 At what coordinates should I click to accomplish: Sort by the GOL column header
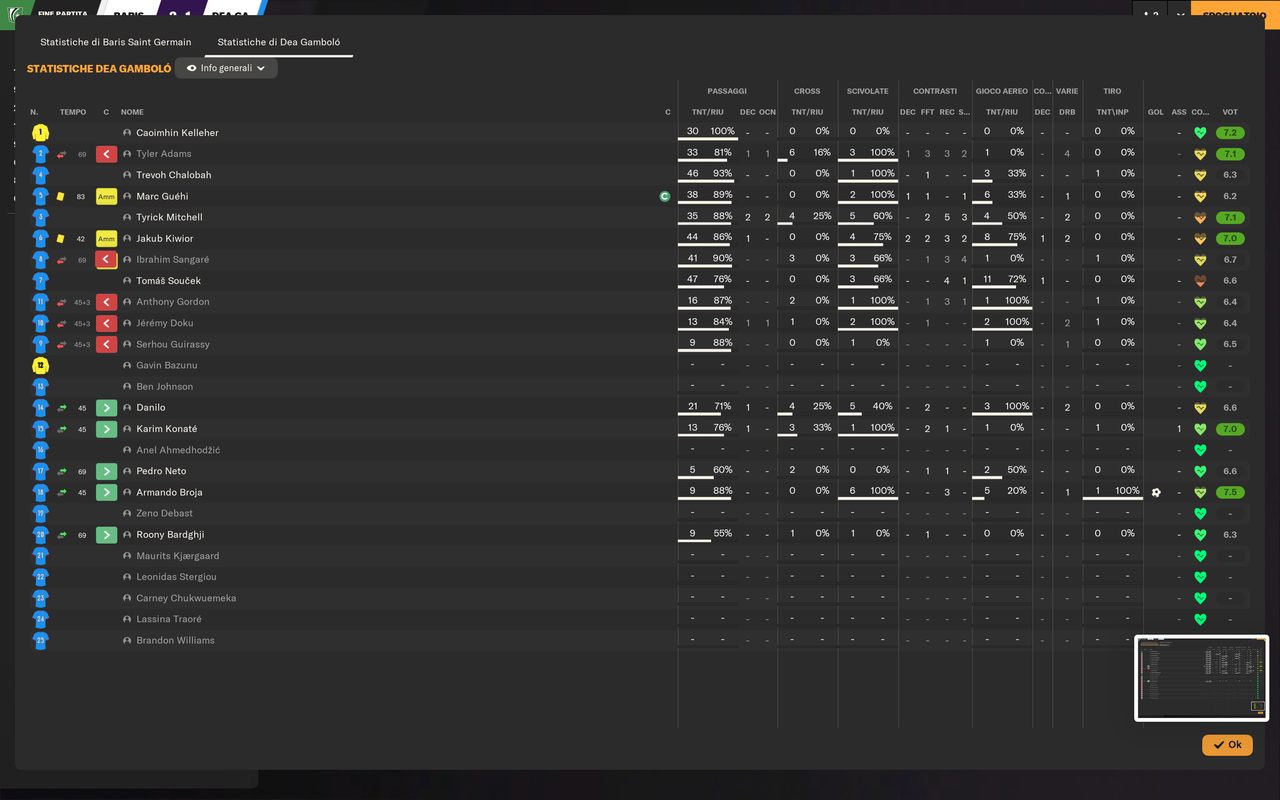click(1156, 112)
